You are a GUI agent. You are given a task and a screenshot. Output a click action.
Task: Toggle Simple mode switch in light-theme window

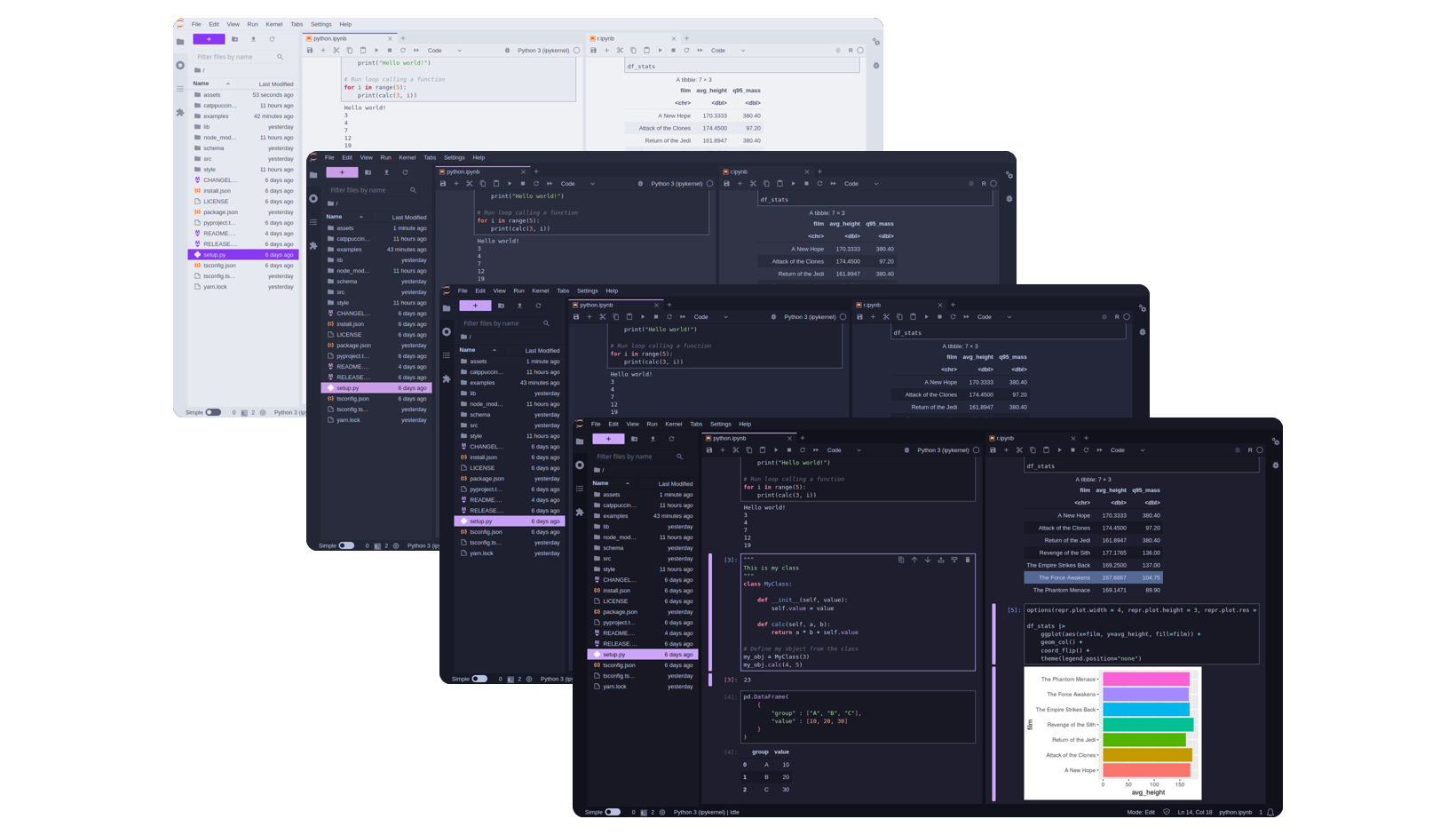click(213, 412)
